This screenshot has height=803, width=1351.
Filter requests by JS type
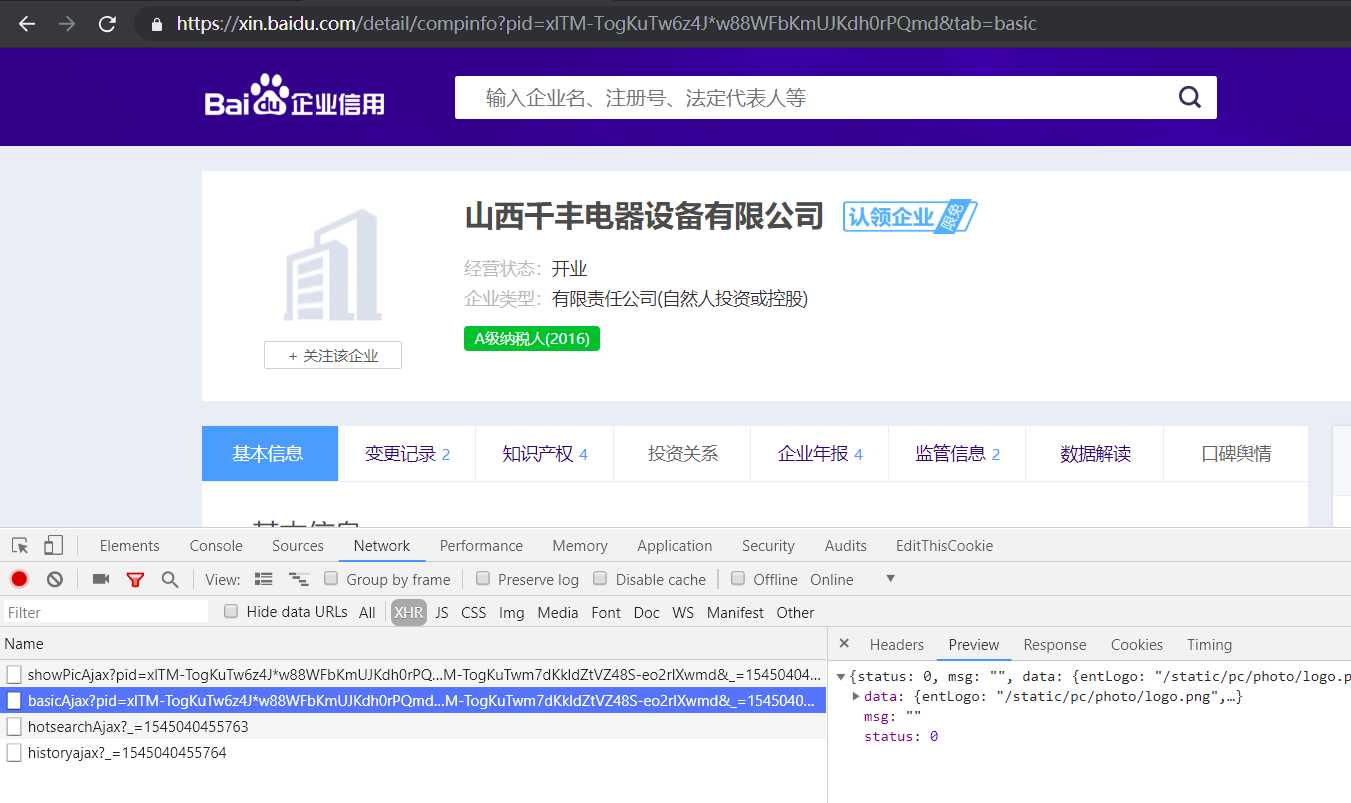point(442,612)
